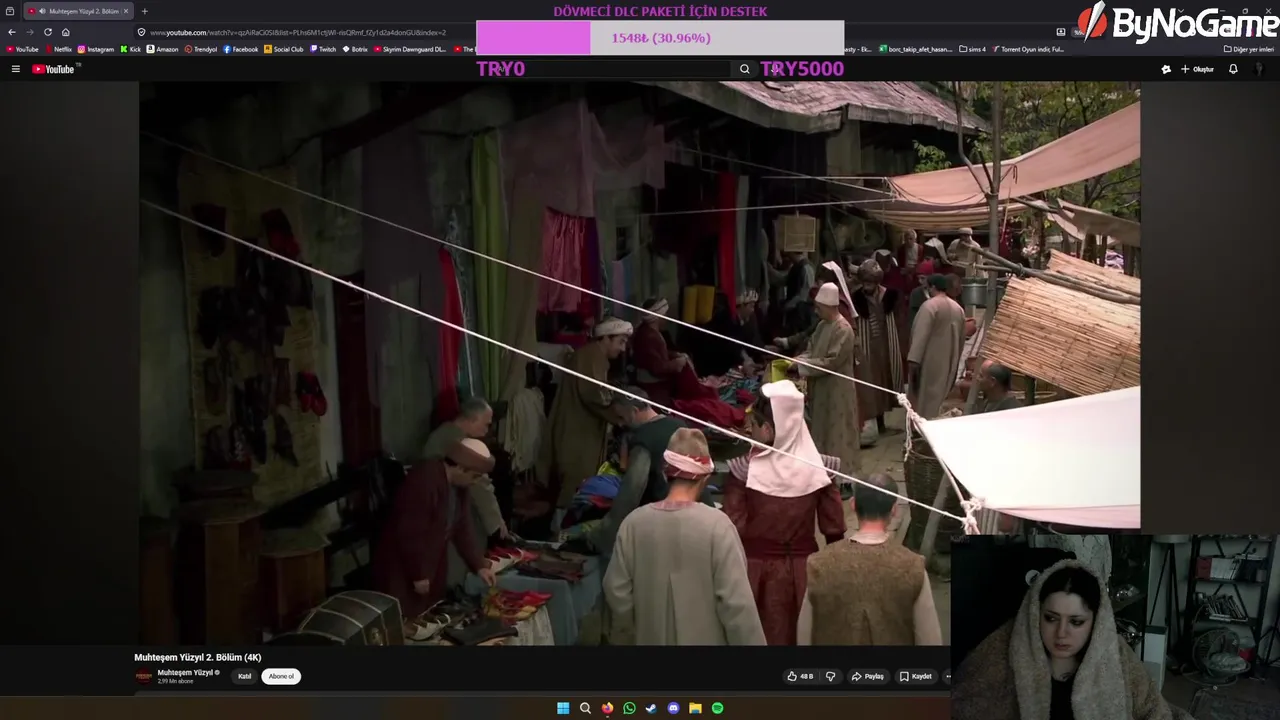Click the site security shield icon
1280x720 pixels.
tap(141, 32)
